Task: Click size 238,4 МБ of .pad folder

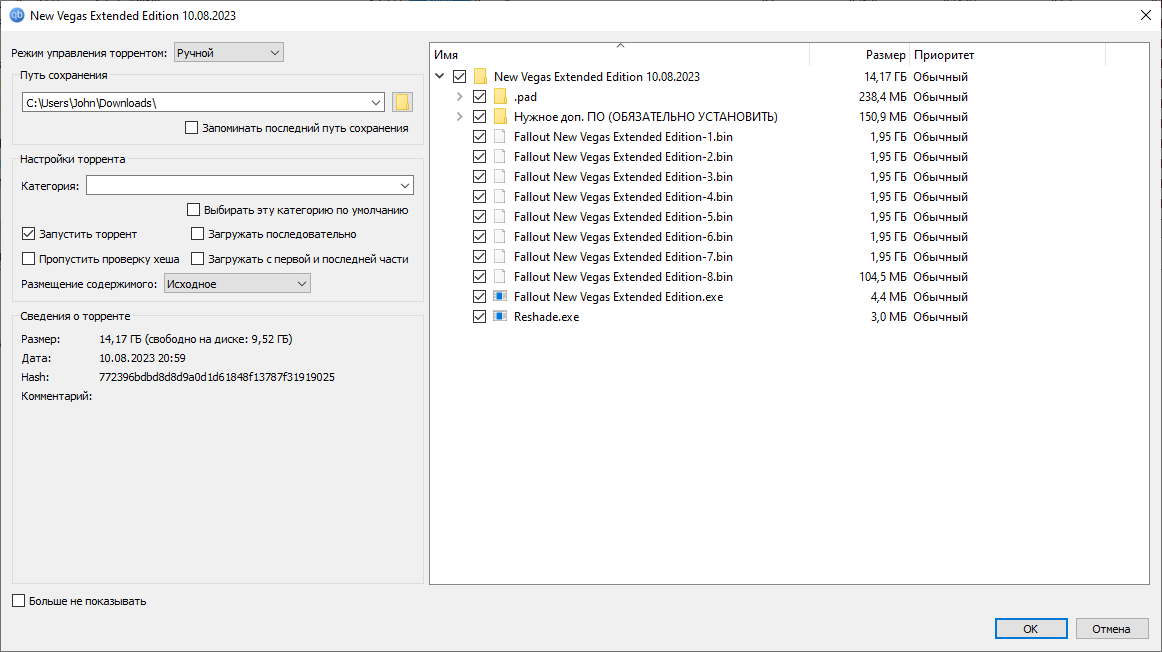Action: [x=883, y=96]
